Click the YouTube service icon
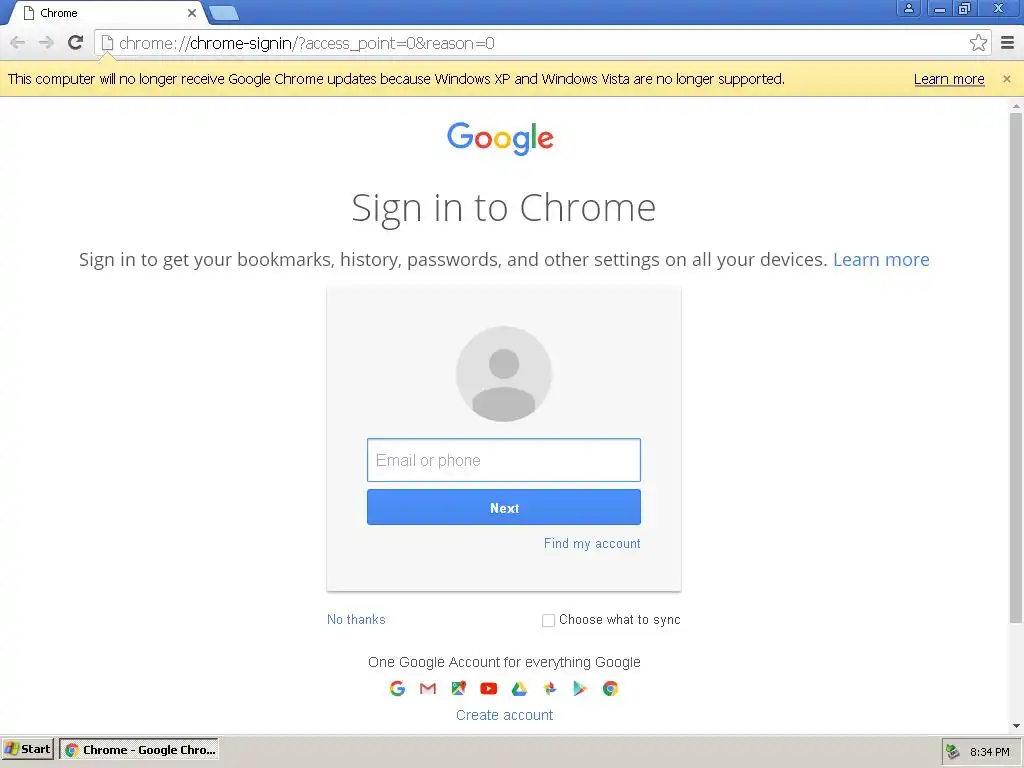This screenshot has width=1024, height=768. (488, 688)
